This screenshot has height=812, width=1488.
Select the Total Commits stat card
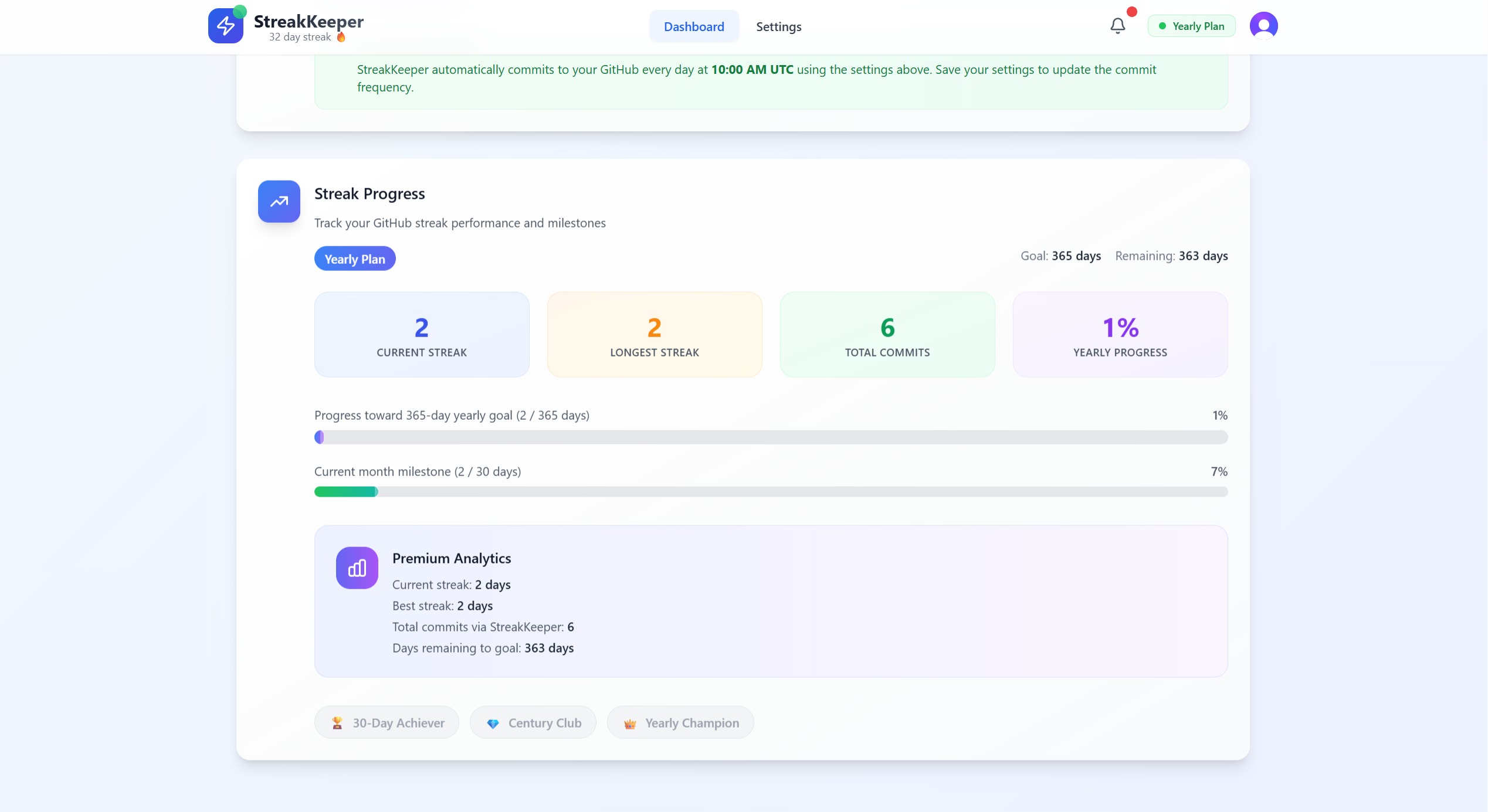[887, 334]
